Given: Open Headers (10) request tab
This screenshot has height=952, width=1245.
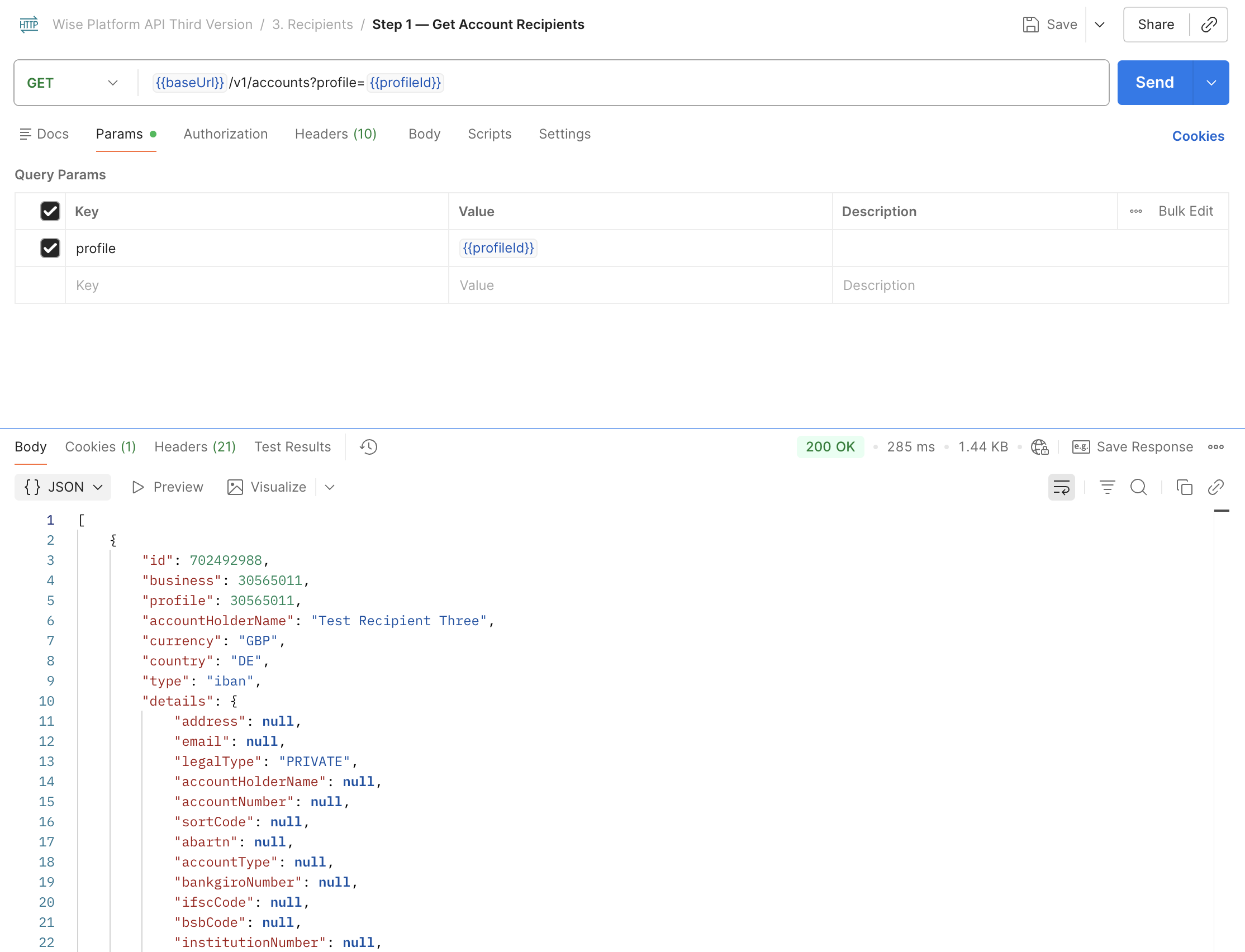Looking at the screenshot, I should (335, 134).
